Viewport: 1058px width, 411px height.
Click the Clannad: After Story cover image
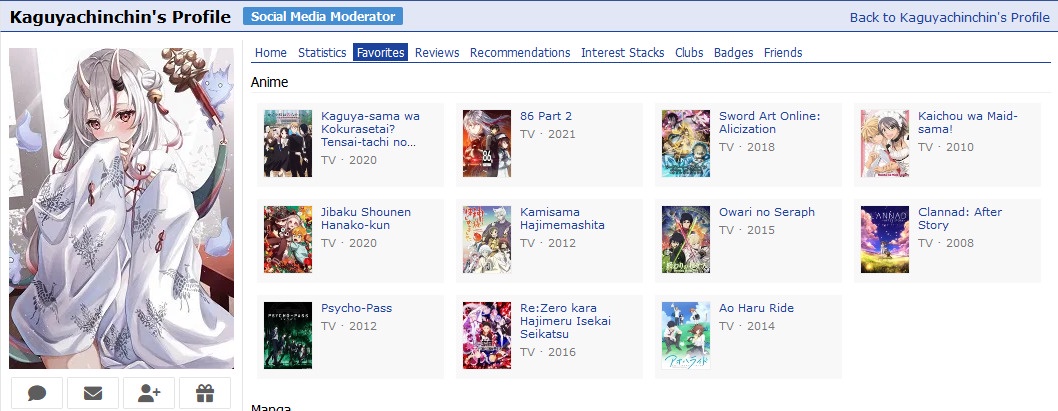click(885, 240)
